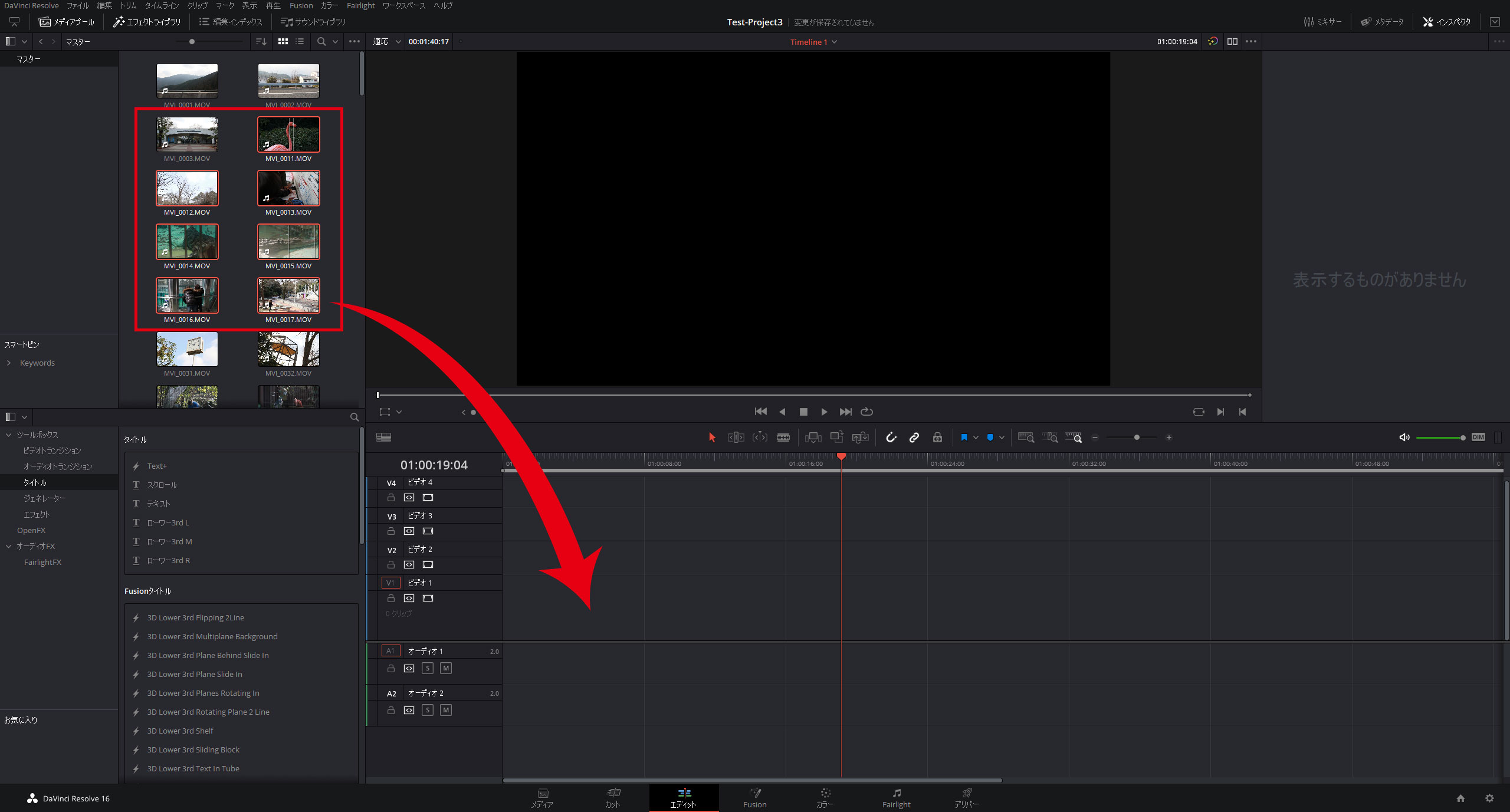1510x812 pixels.
Task: Lock the ビデオ 4 track
Action: [x=390, y=498]
